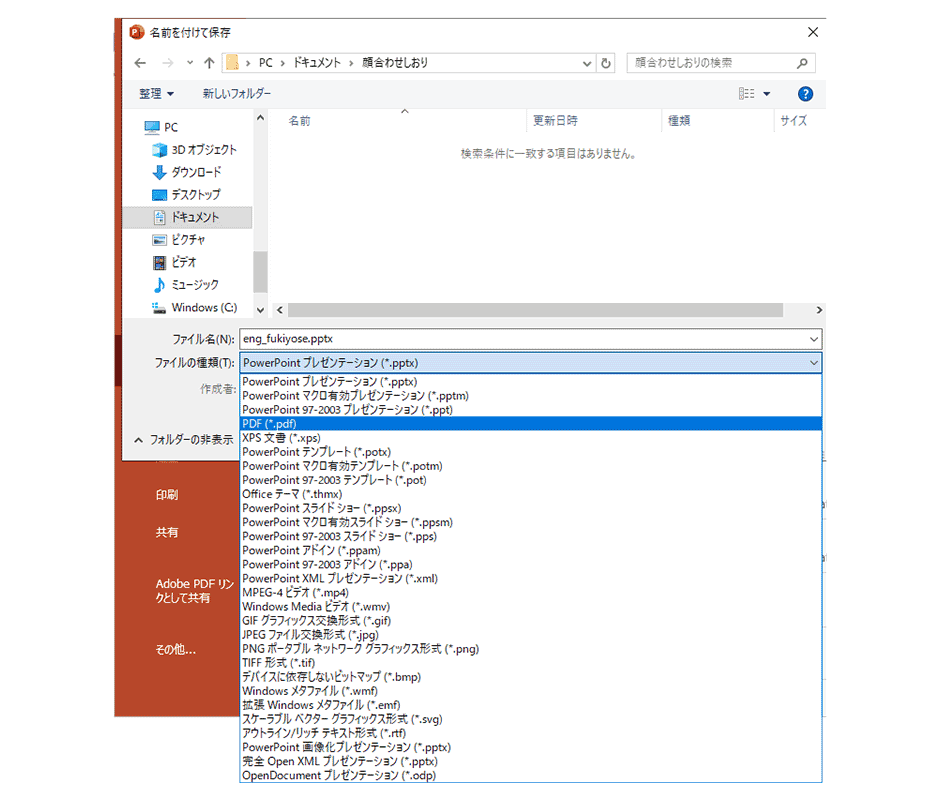Viewport: 940px width, 800px height.
Task: Open the view options icon
Action: (x=747, y=93)
